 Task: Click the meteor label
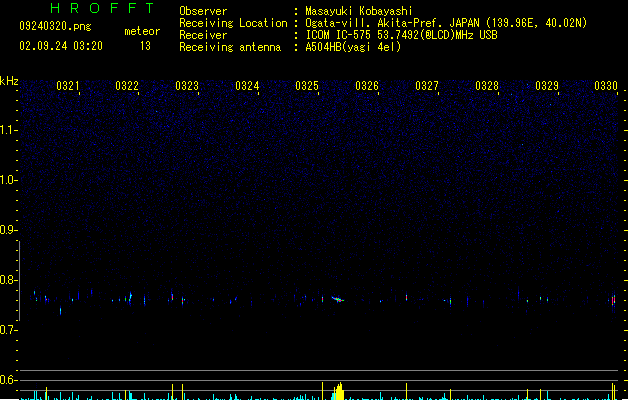click(x=142, y=31)
